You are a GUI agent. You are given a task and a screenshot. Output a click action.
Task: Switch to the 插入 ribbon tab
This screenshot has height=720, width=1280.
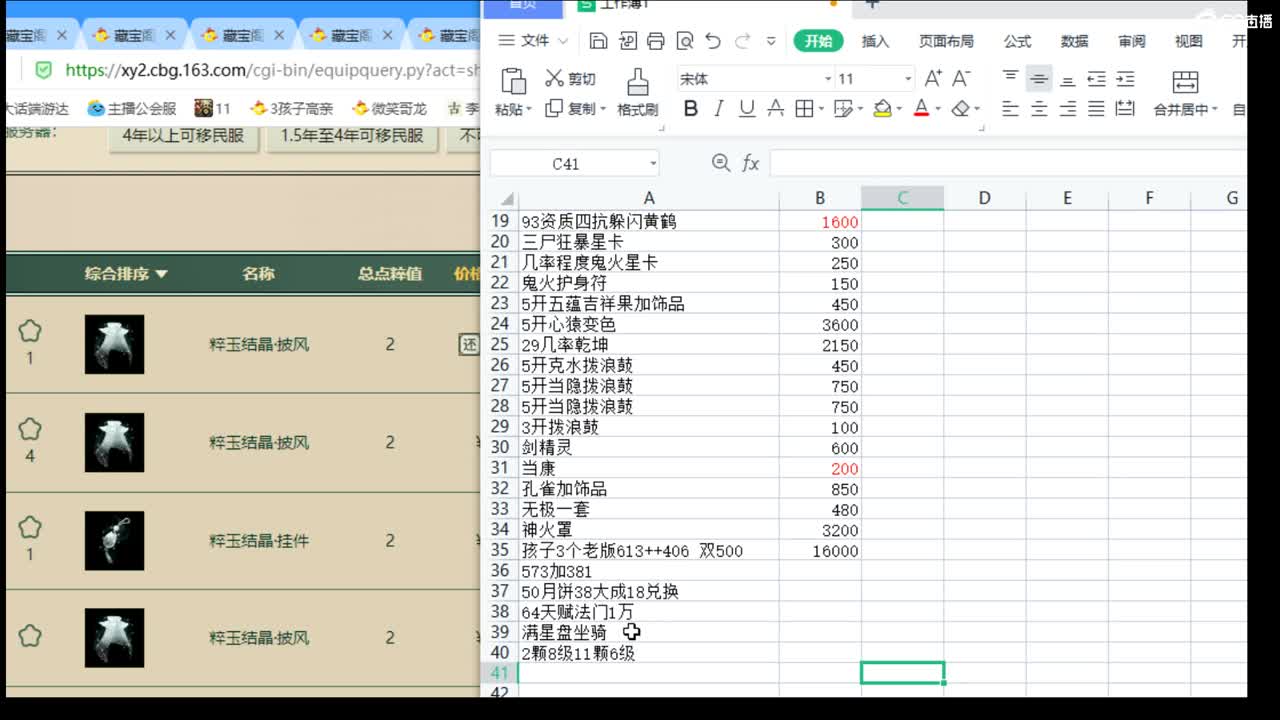point(875,42)
